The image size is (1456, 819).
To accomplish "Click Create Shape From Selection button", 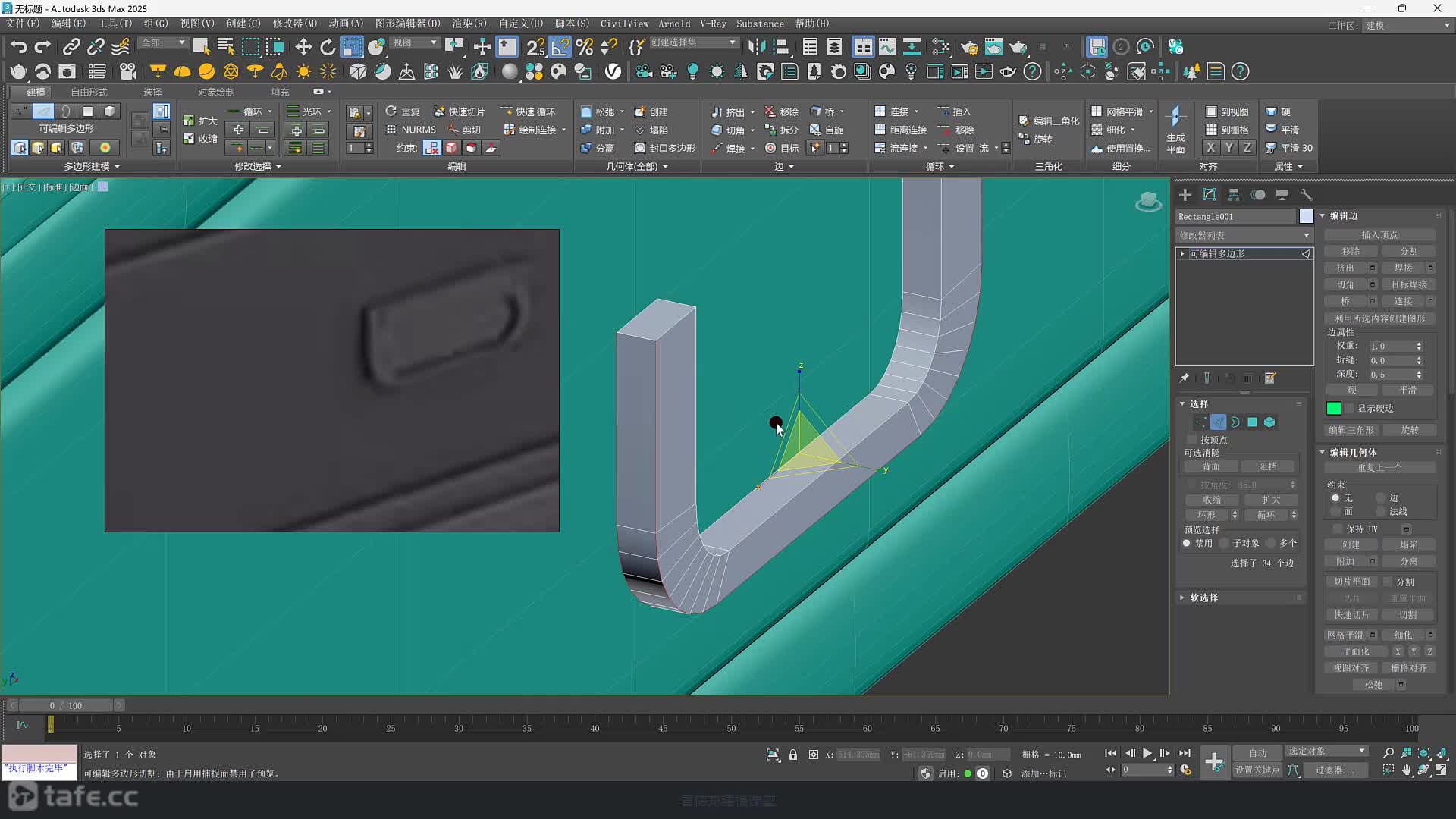I will tap(1379, 318).
